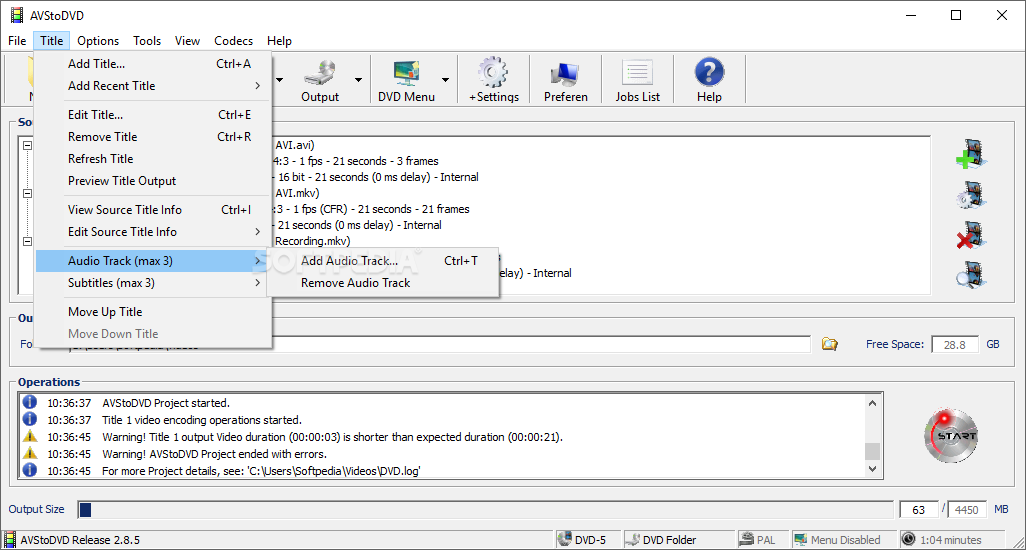The image size is (1026, 550).
Task: Click the Free Space value field 28.8
Action: coord(955,345)
